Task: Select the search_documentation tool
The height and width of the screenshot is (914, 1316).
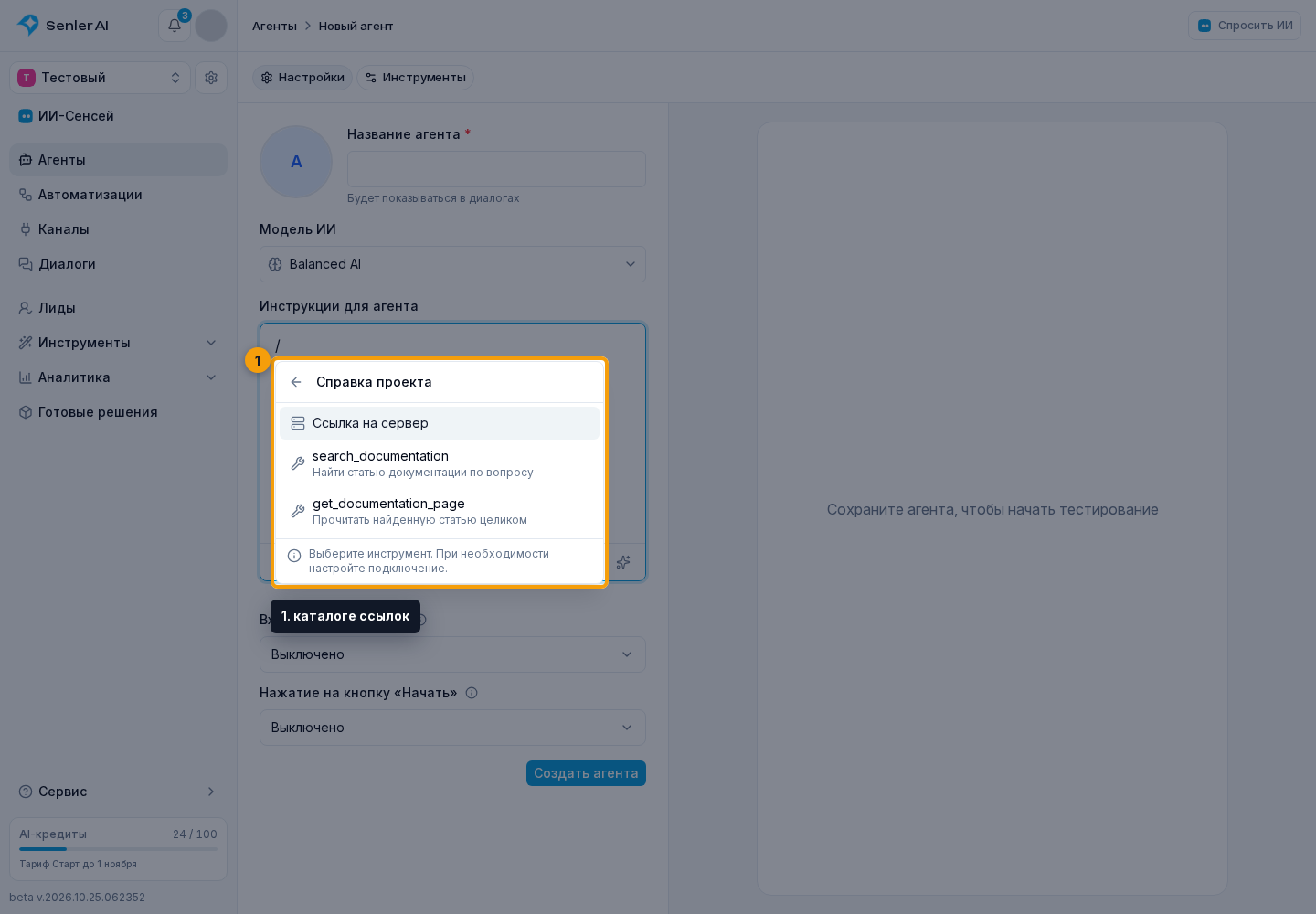Action: click(x=440, y=463)
